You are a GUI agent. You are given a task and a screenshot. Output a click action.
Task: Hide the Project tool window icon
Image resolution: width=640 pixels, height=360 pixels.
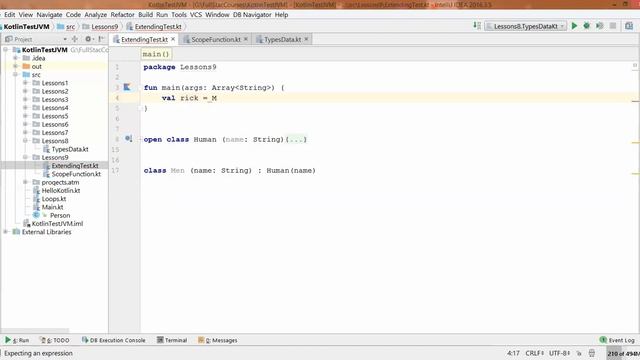point(101,39)
